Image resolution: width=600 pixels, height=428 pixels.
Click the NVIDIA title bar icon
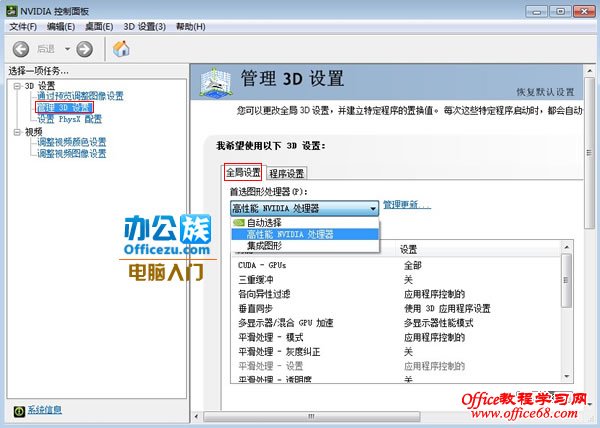click(x=12, y=11)
